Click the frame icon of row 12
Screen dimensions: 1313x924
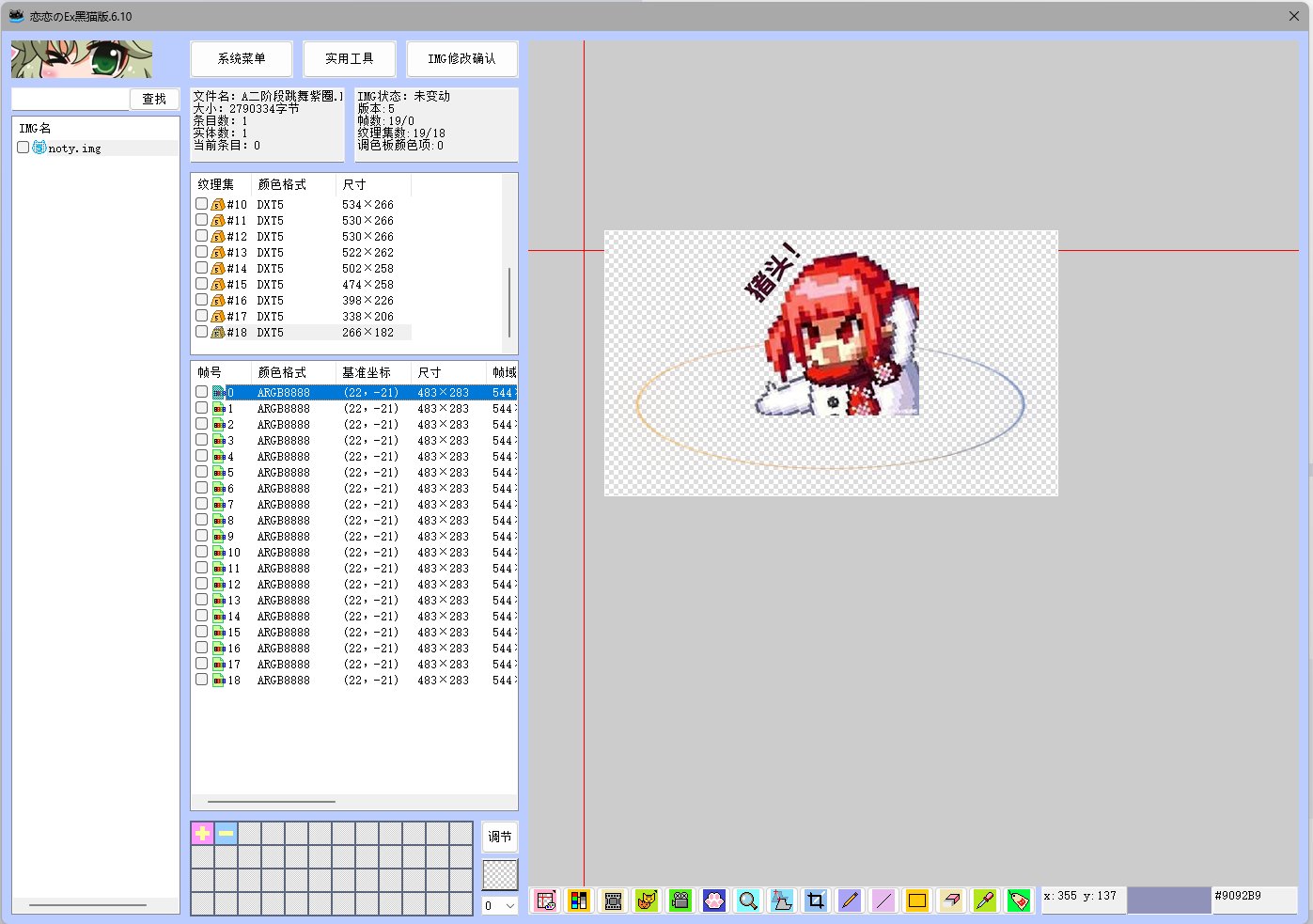point(219,584)
